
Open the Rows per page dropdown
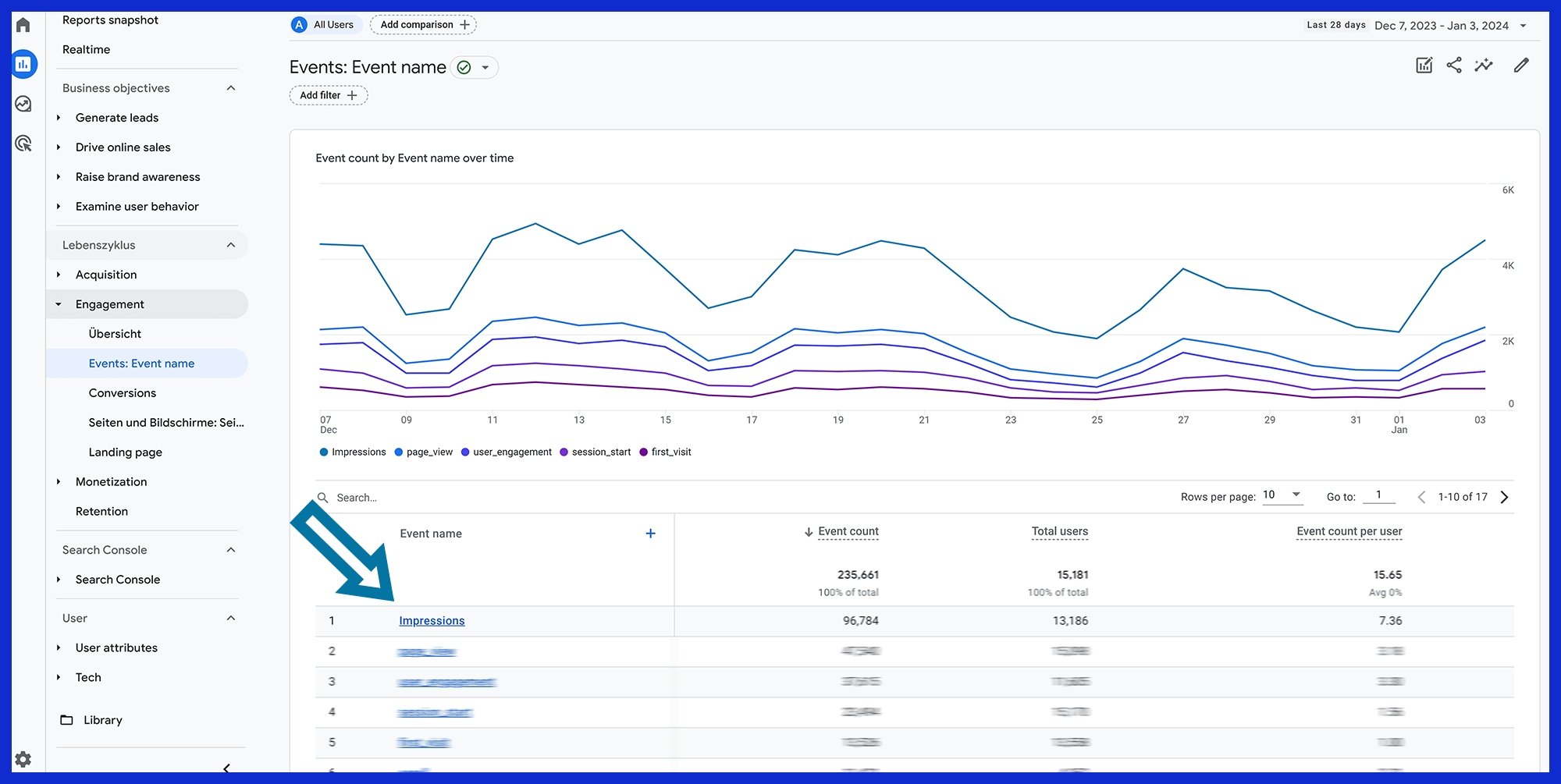tap(1282, 495)
